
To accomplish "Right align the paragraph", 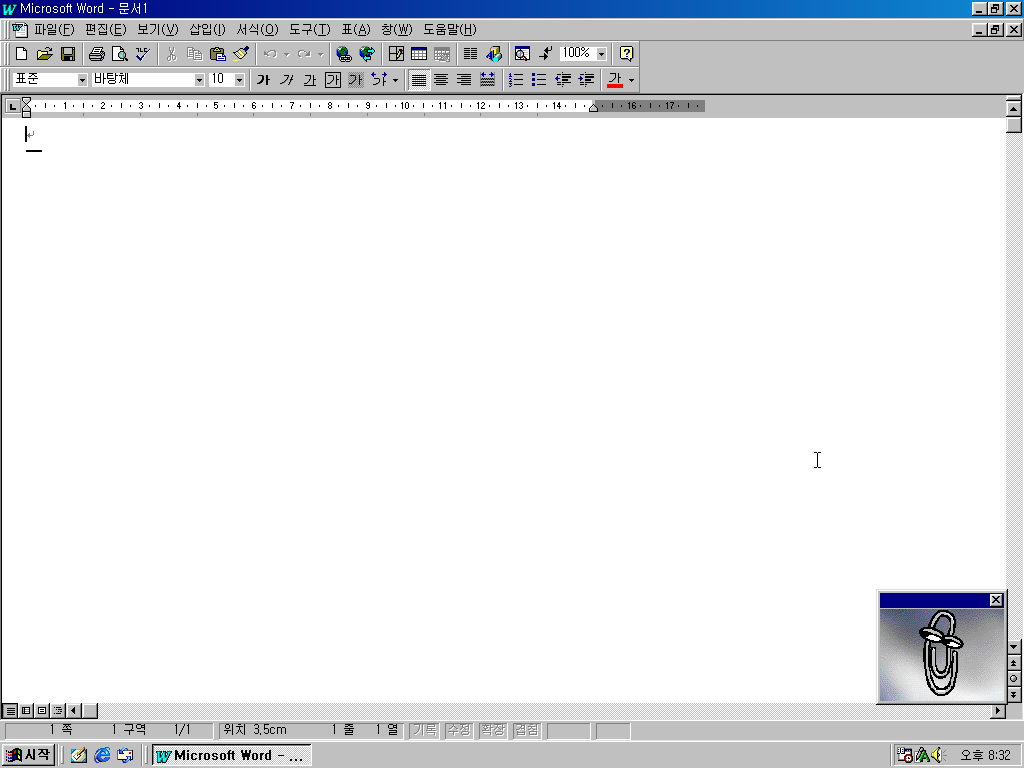I will 464,80.
